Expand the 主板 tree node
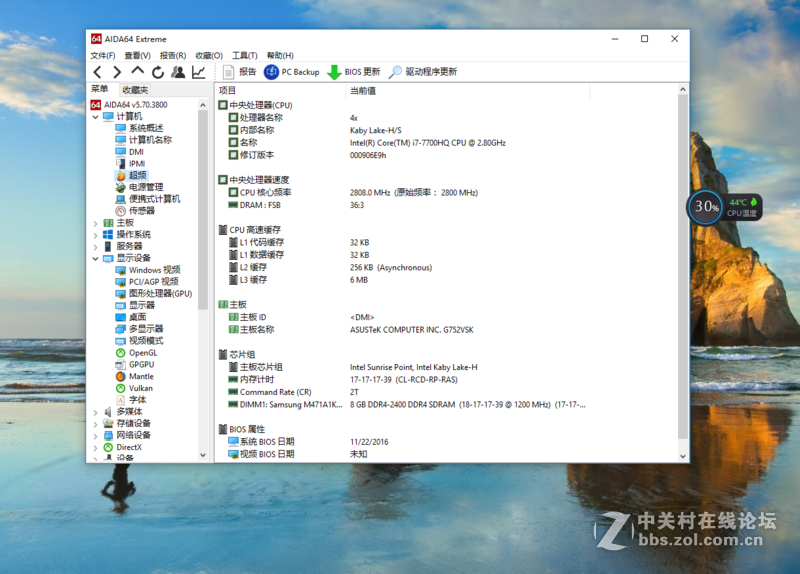Screen dimensions: 800x574 click(x=95, y=223)
